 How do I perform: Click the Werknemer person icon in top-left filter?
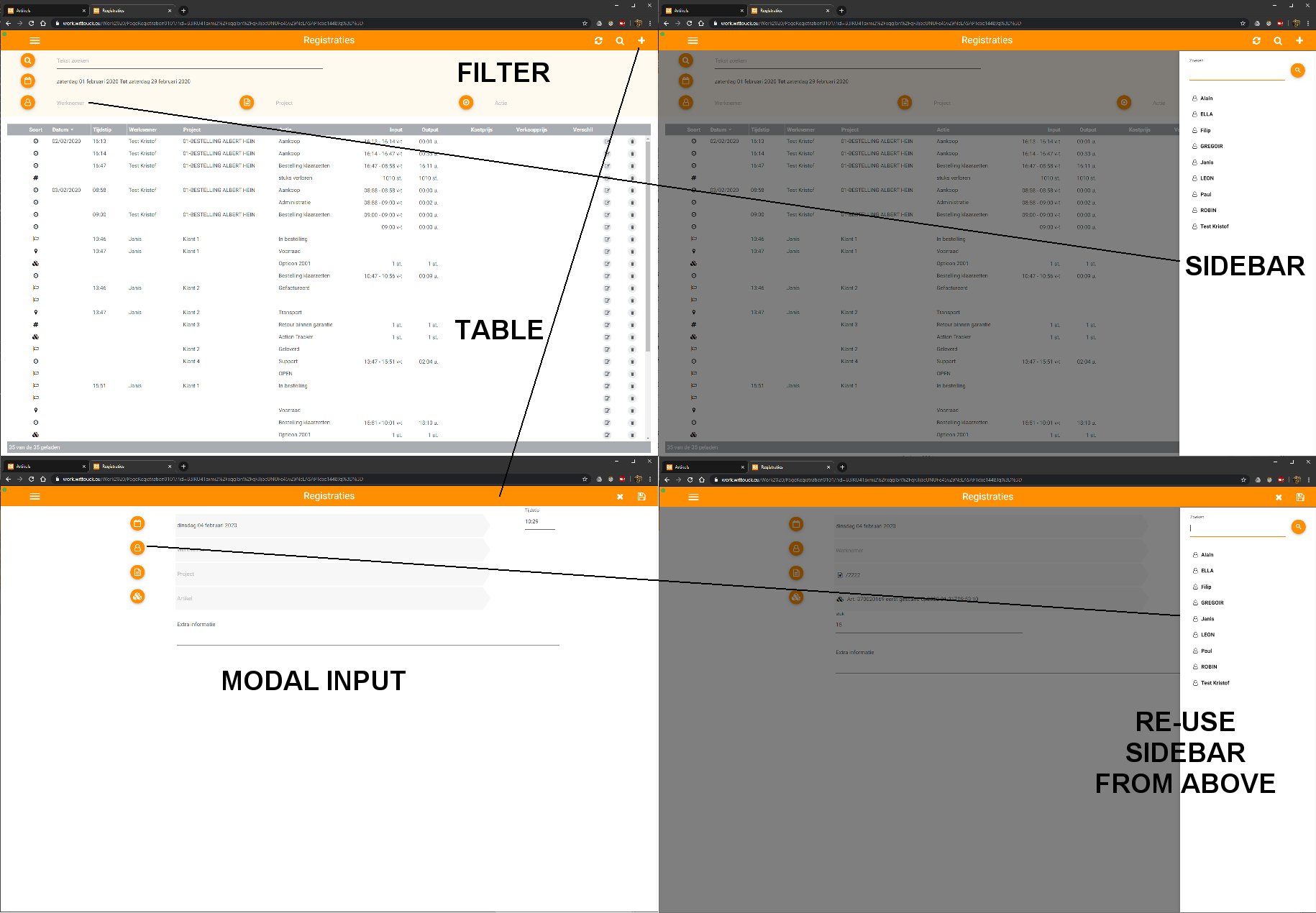(28, 103)
